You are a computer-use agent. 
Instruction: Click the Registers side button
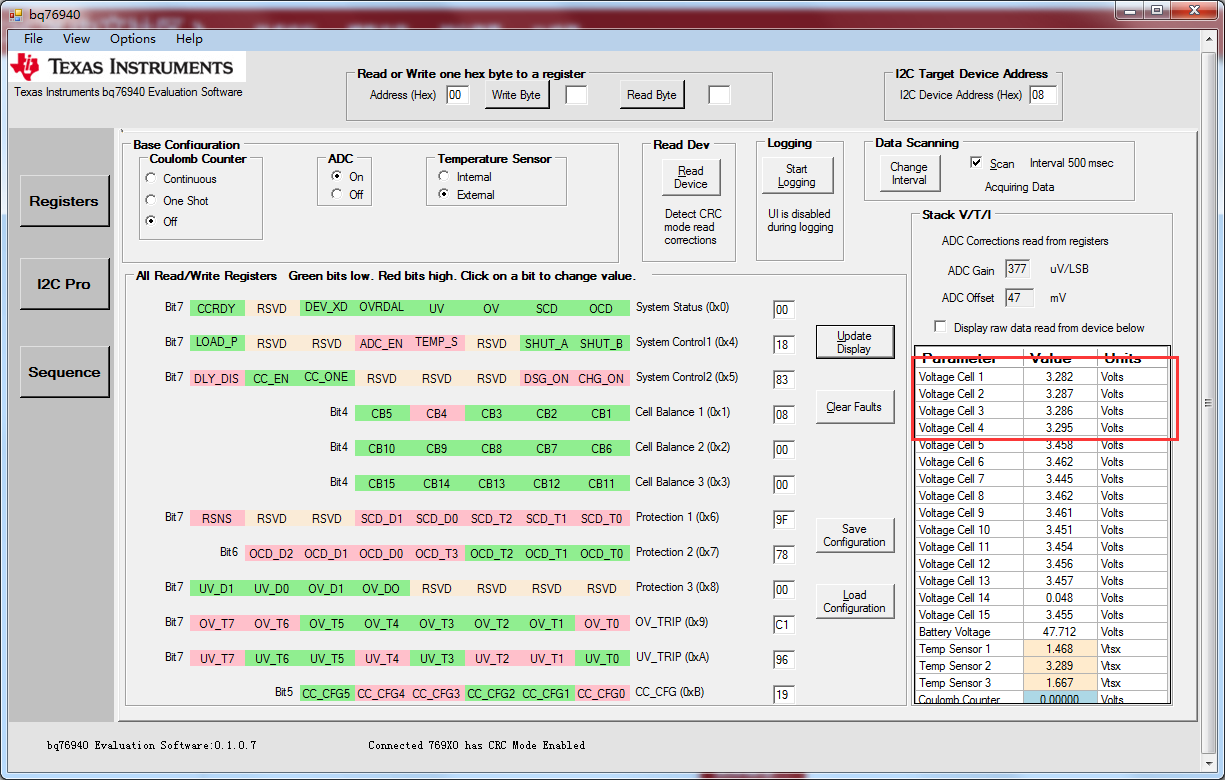[x=64, y=201]
